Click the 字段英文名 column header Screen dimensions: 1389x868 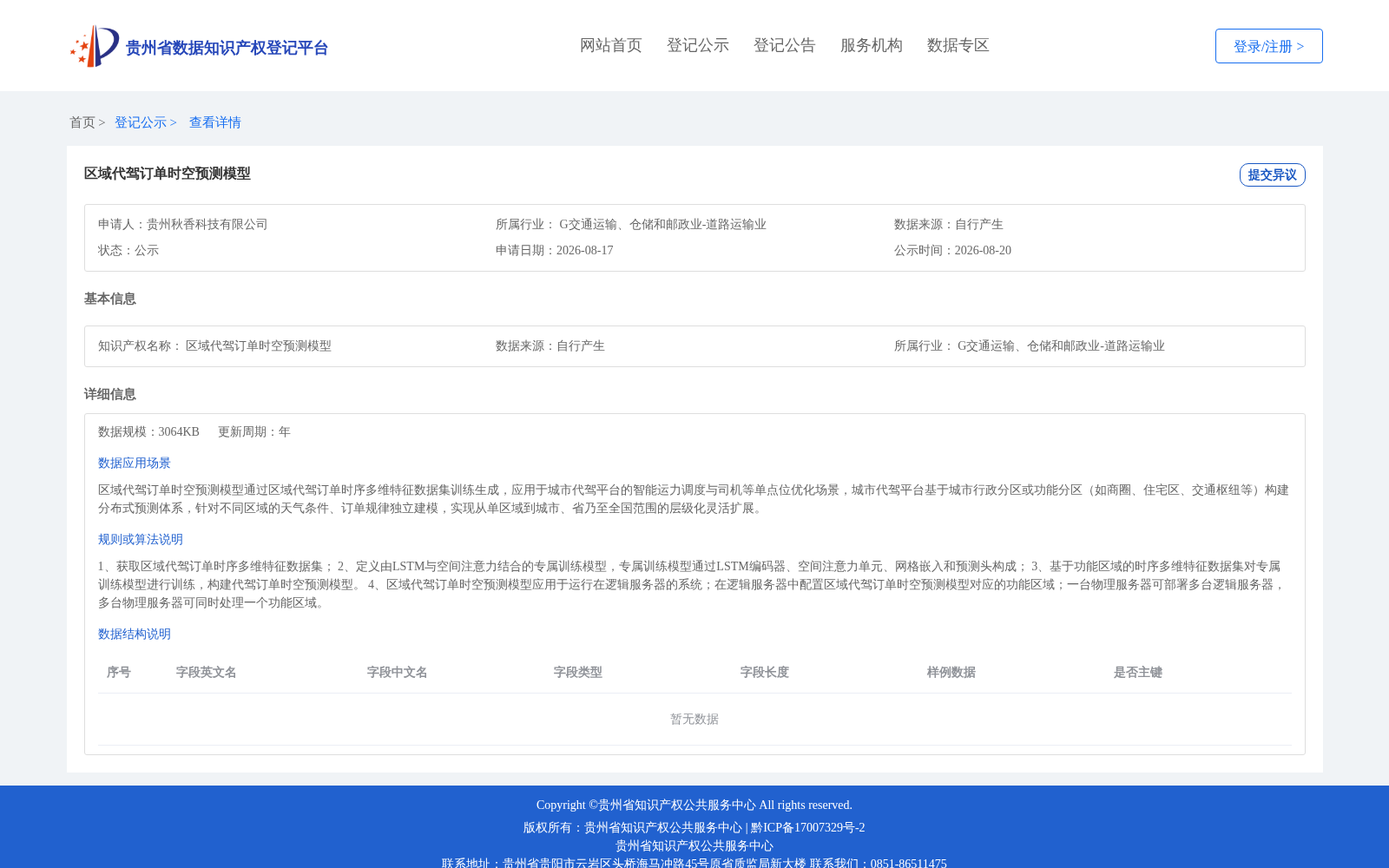click(207, 672)
